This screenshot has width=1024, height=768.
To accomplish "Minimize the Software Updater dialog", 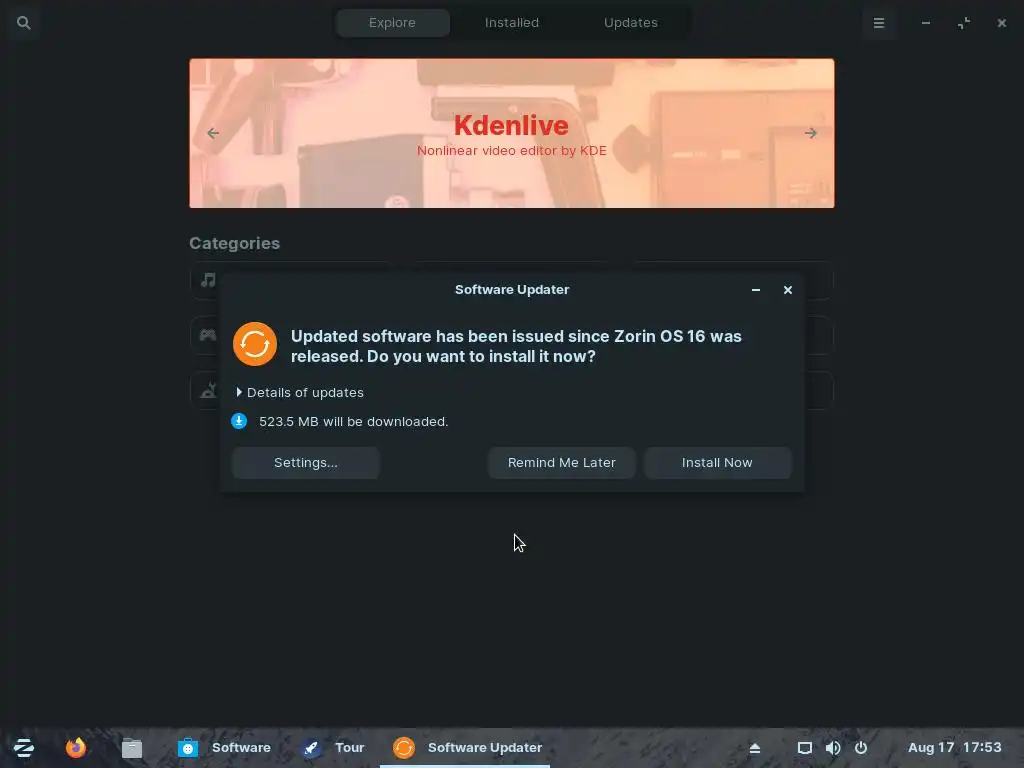I will click(756, 289).
